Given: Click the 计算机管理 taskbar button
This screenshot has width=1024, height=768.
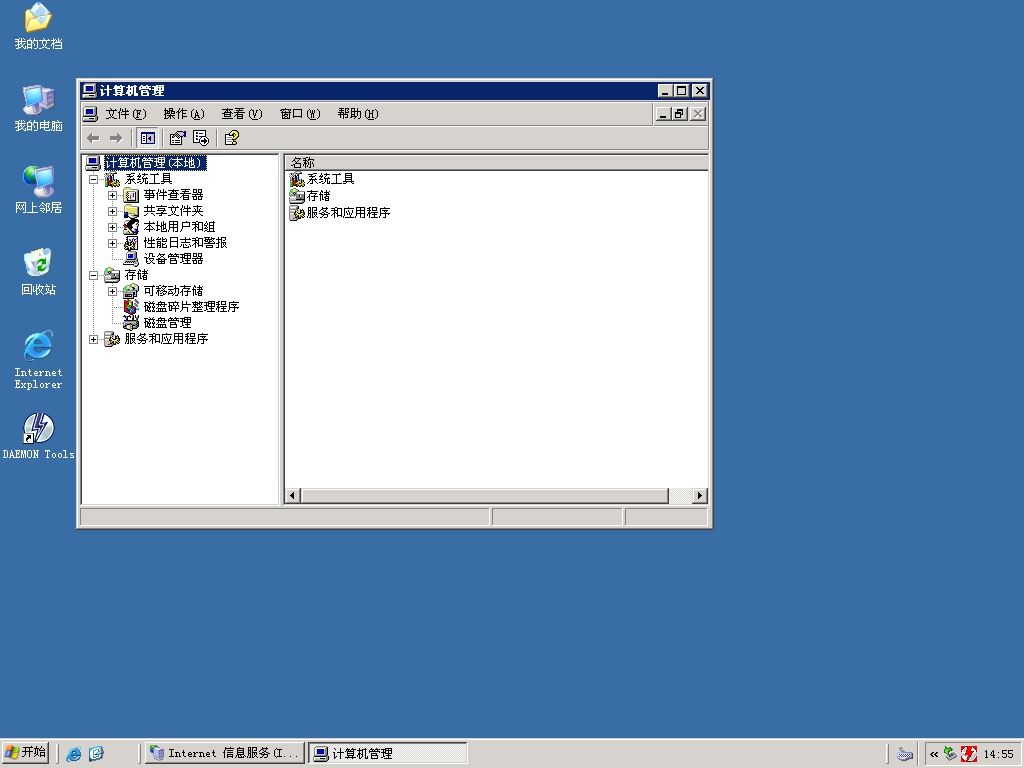Looking at the screenshot, I should 387,753.
